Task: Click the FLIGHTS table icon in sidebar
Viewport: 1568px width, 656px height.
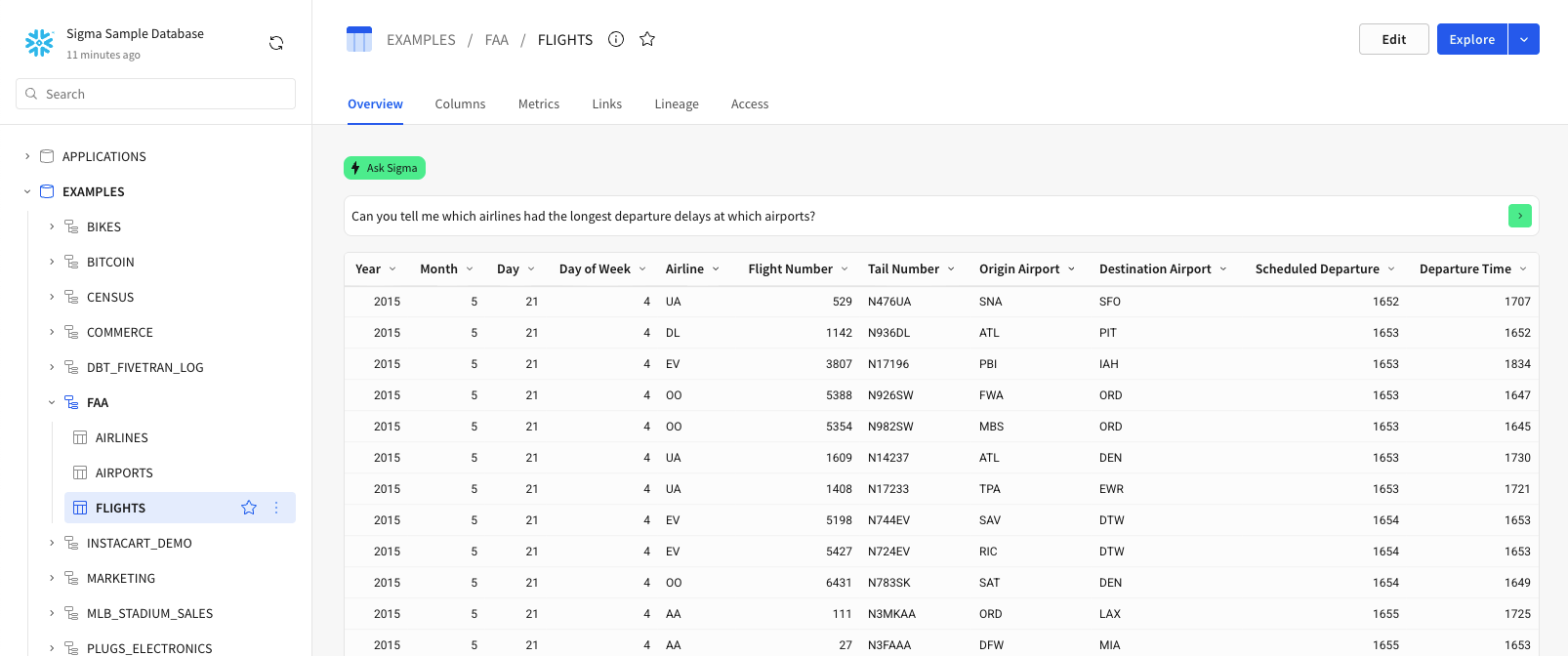Action: coord(80,508)
